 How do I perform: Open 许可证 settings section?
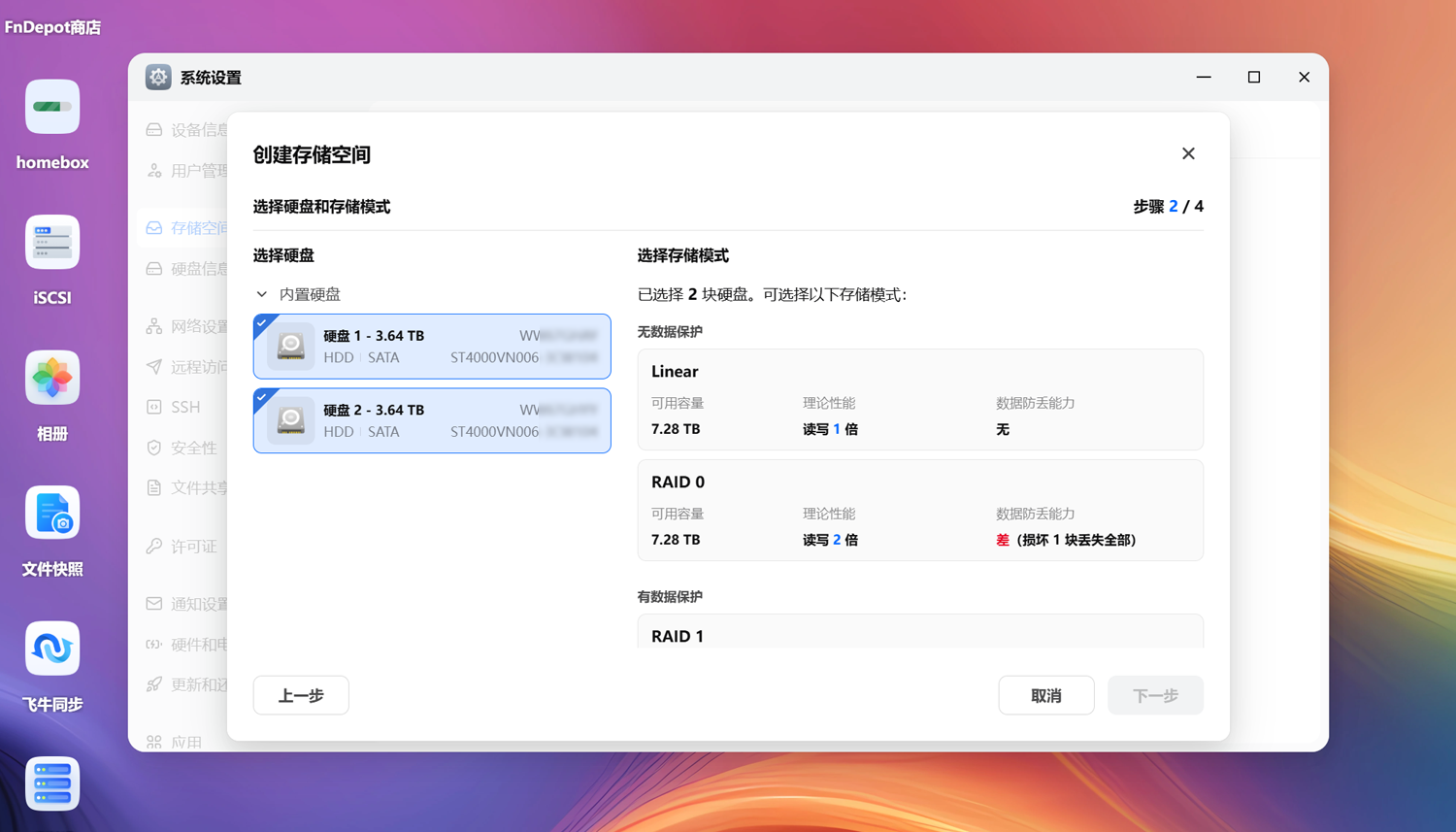[194, 547]
